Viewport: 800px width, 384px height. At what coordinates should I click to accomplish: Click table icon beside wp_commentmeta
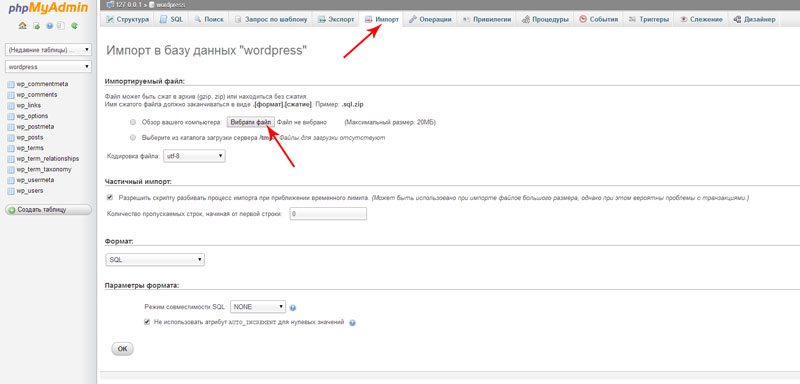click(11, 84)
